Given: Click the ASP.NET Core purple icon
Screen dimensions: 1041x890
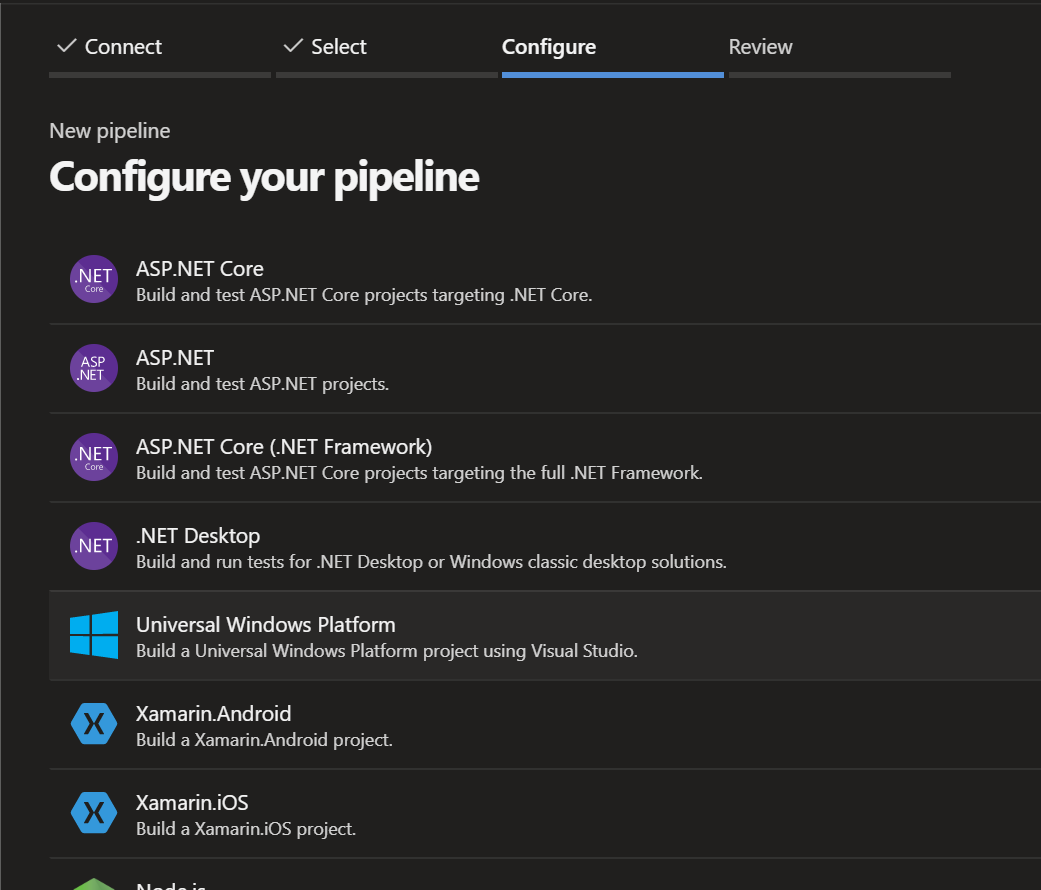Looking at the screenshot, I should coord(94,280).
